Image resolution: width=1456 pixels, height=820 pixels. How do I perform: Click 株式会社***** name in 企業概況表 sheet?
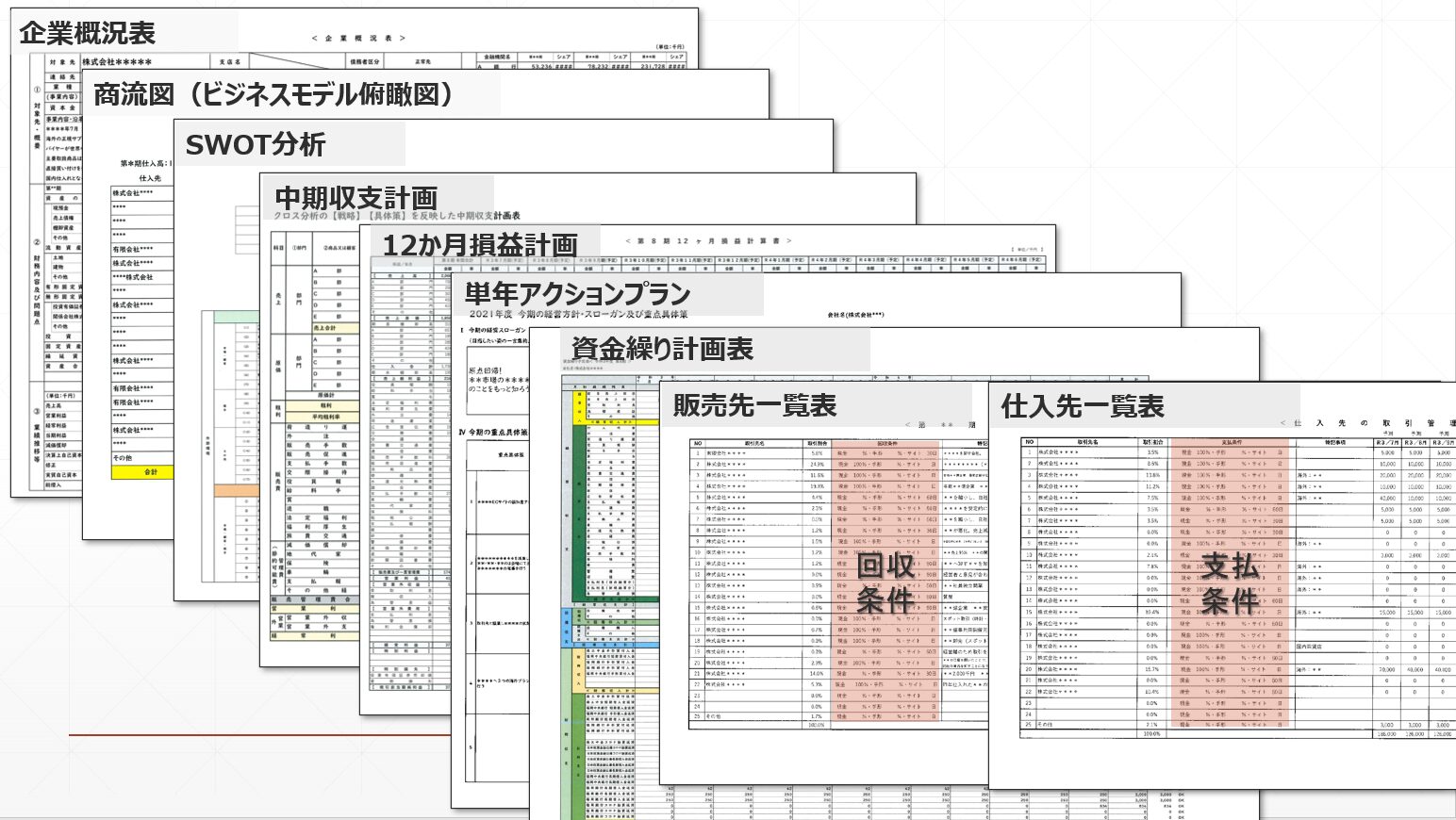pyautogui.click(x=116, y=62)
